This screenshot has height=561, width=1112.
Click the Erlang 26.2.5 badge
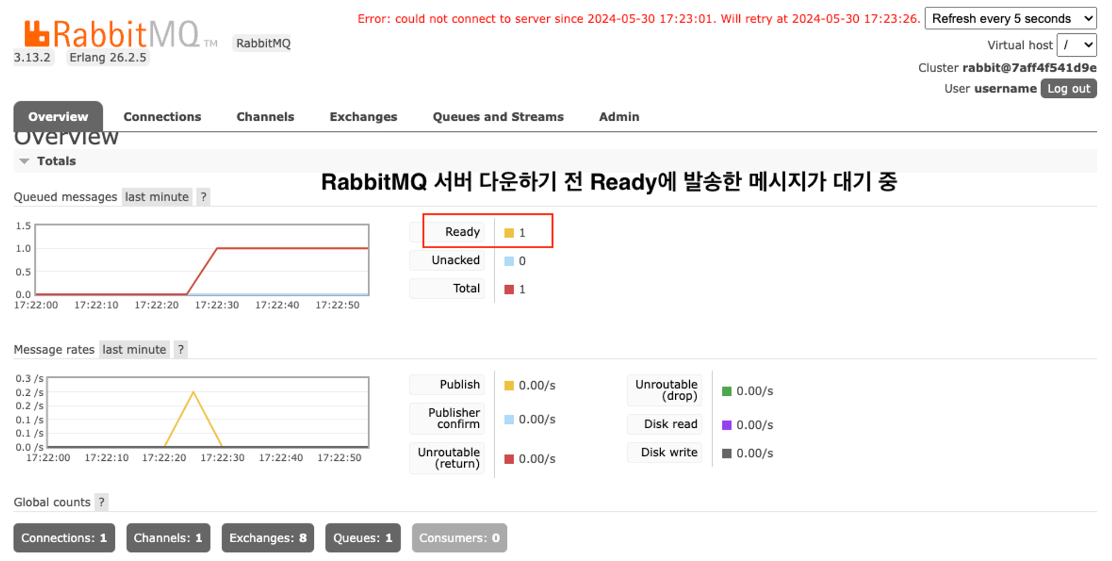(x=108, y=57)
